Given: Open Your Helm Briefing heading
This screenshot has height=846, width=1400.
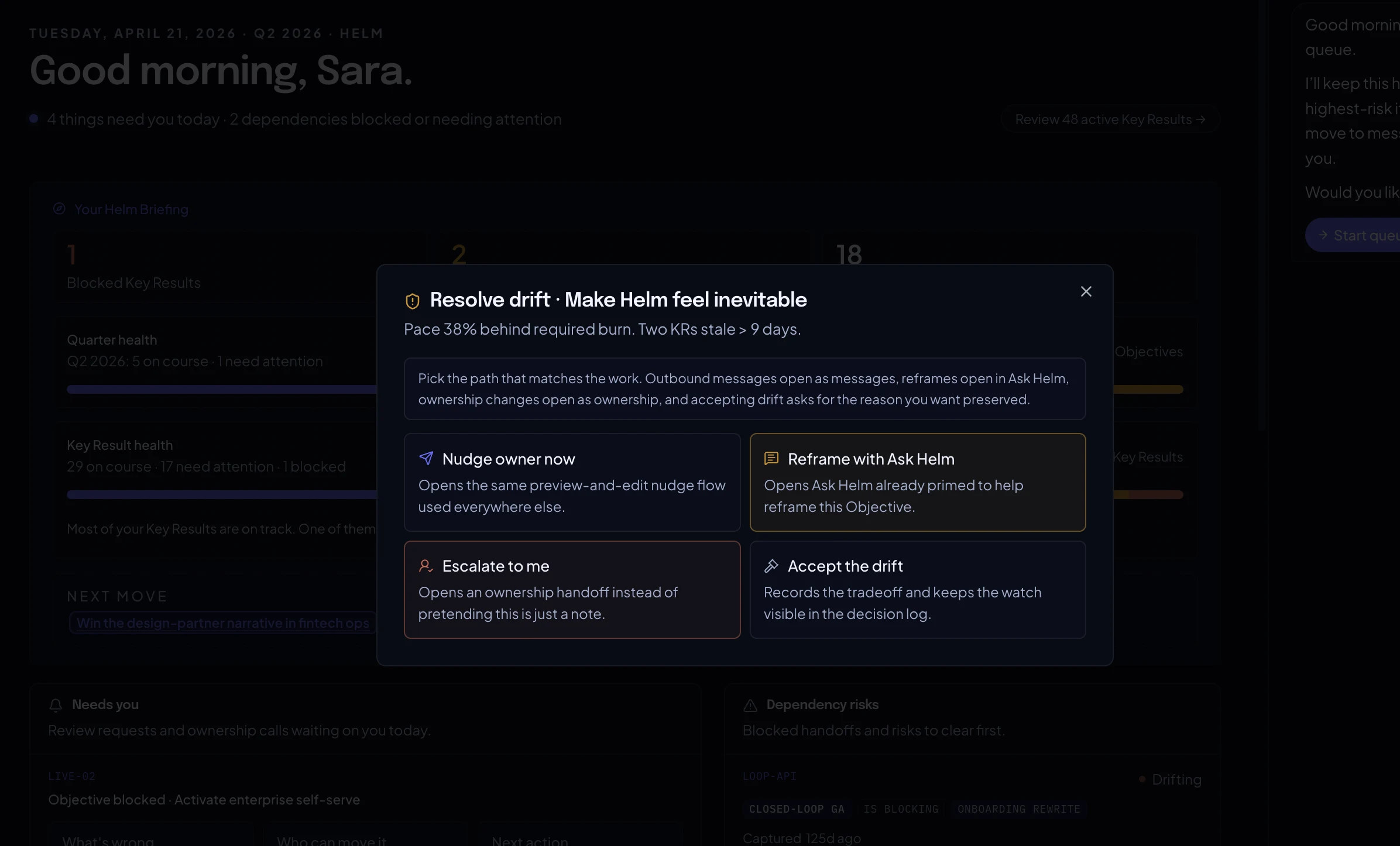Looking at the screenshot, I should (x=131, y=209).
